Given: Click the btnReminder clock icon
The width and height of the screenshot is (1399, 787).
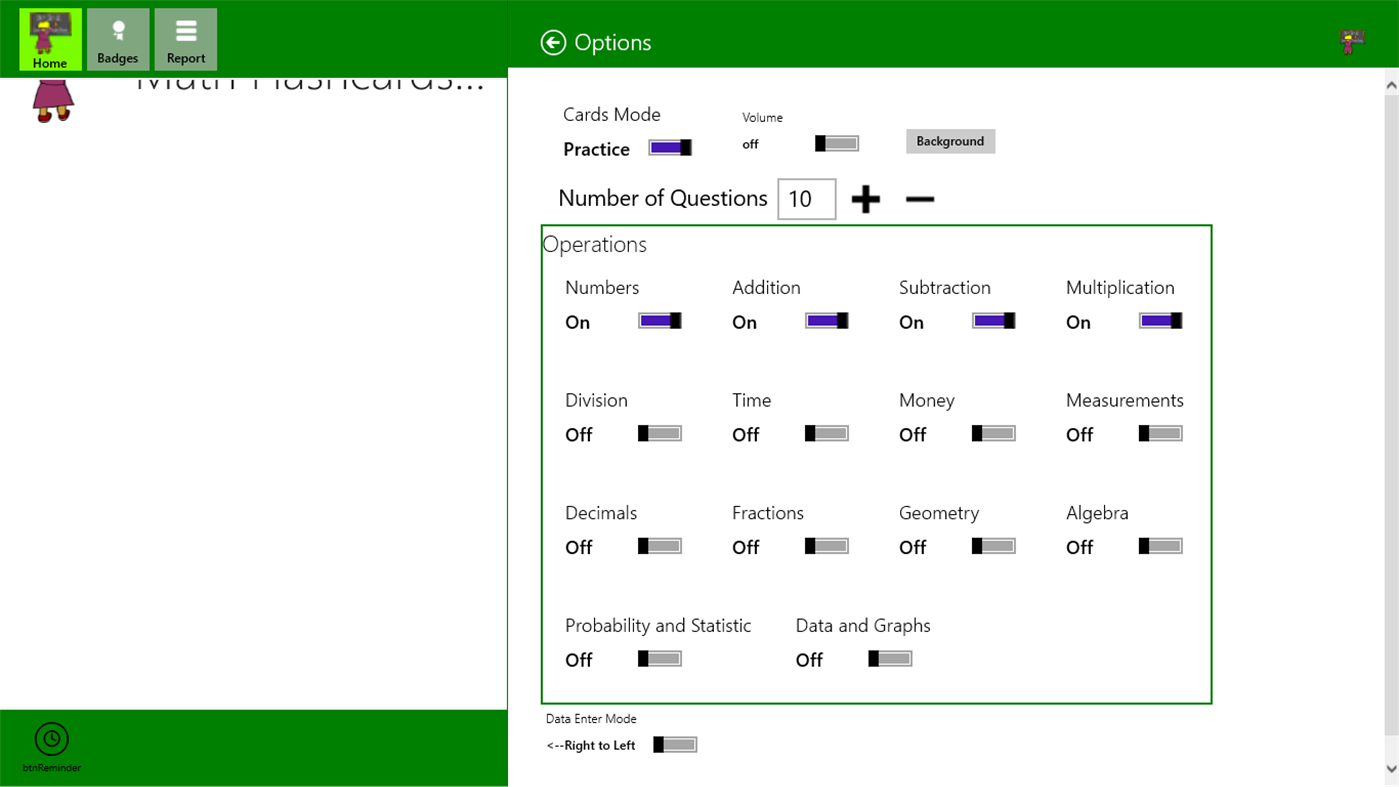Looking at the screenshot, I should (x=50, y=742).
